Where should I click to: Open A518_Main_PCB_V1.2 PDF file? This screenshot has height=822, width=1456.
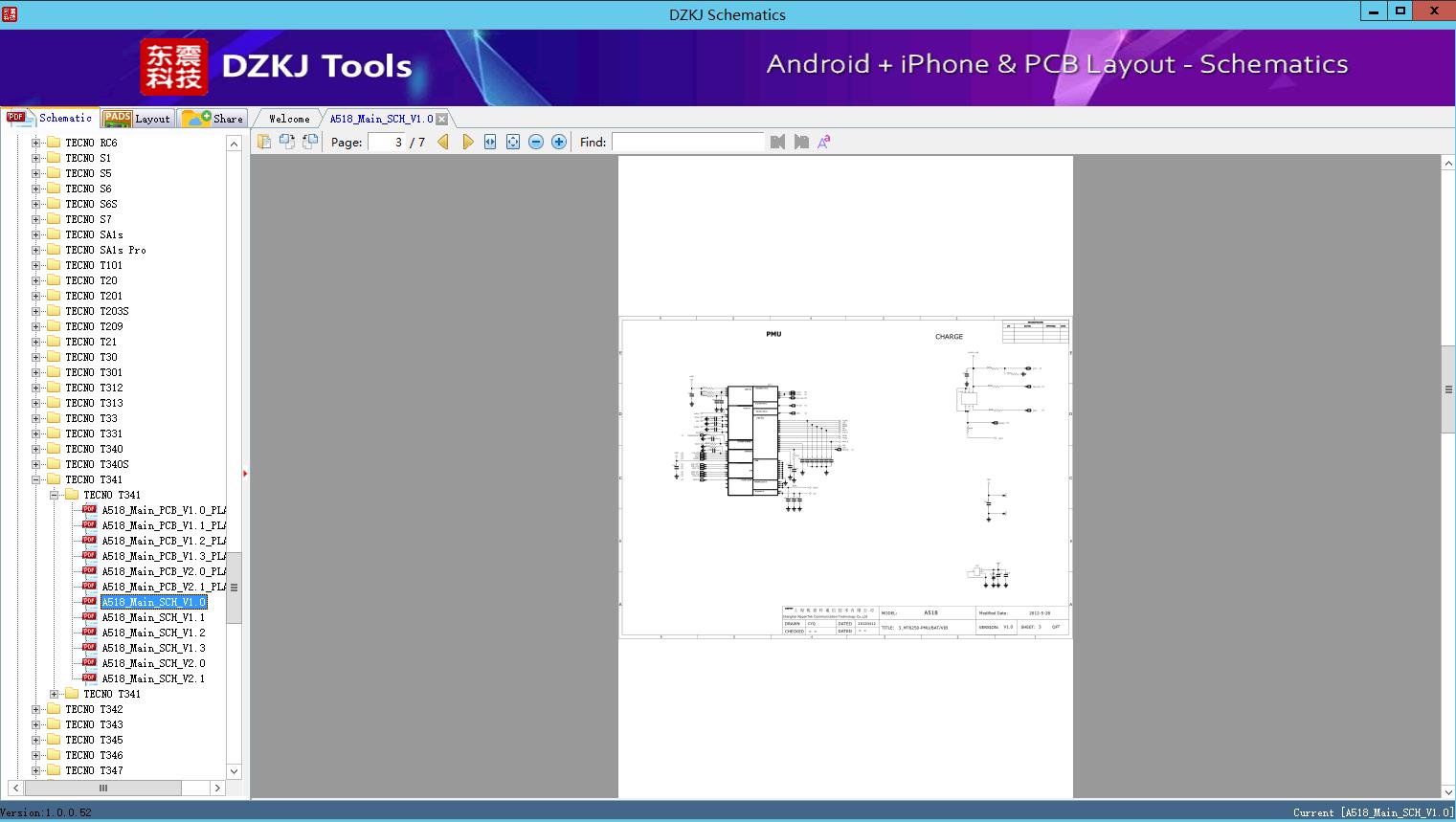click(x=164, y=541)
